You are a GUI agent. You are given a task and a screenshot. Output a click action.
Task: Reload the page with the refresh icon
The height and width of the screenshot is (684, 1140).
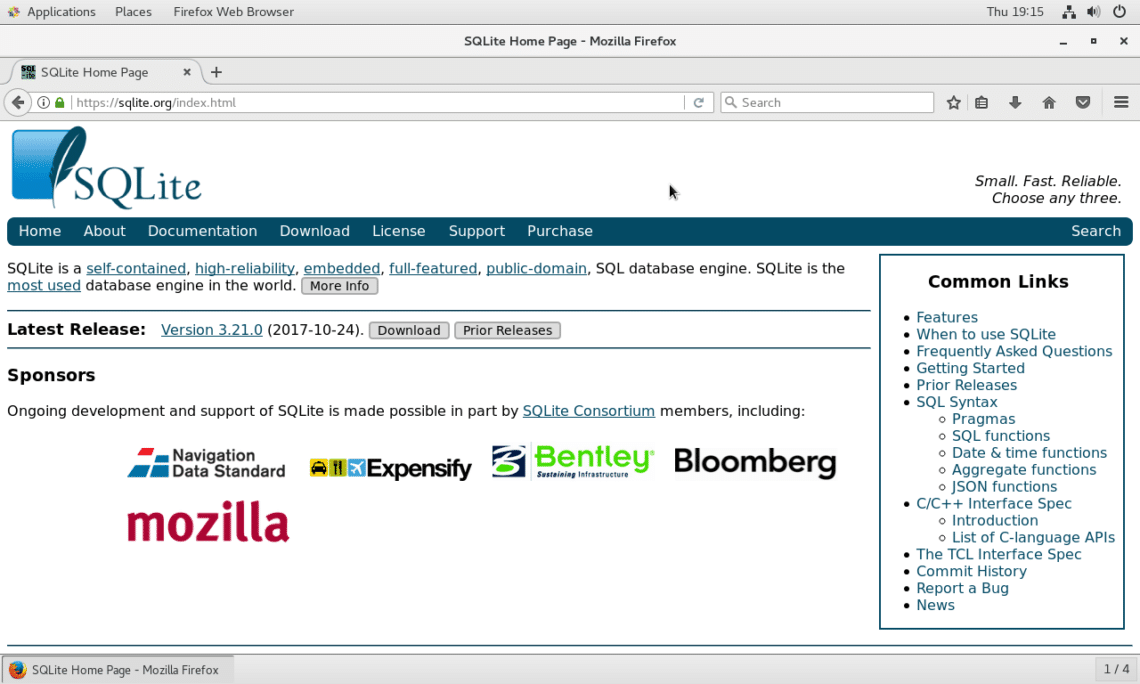pyautogui.click(x=699, y=102)
